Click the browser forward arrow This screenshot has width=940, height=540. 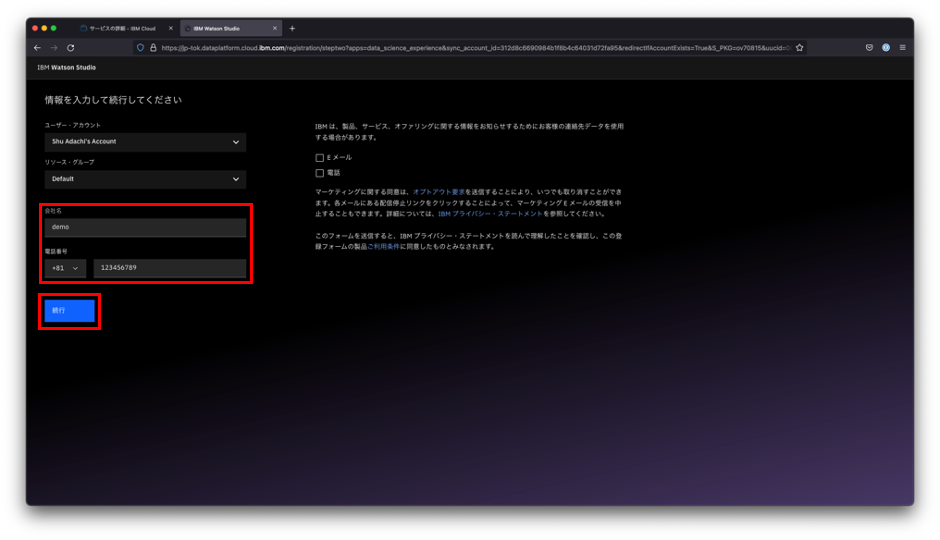pos(54,48)
